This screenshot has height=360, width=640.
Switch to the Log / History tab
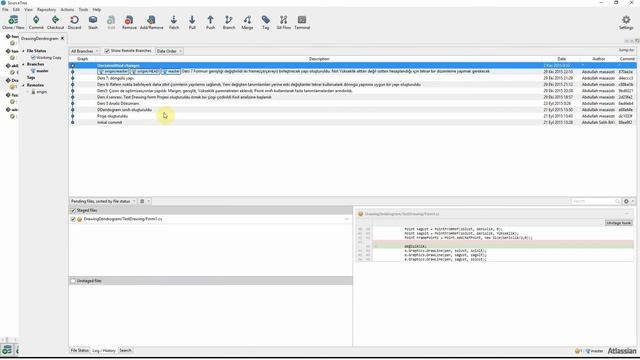point(104,351)
